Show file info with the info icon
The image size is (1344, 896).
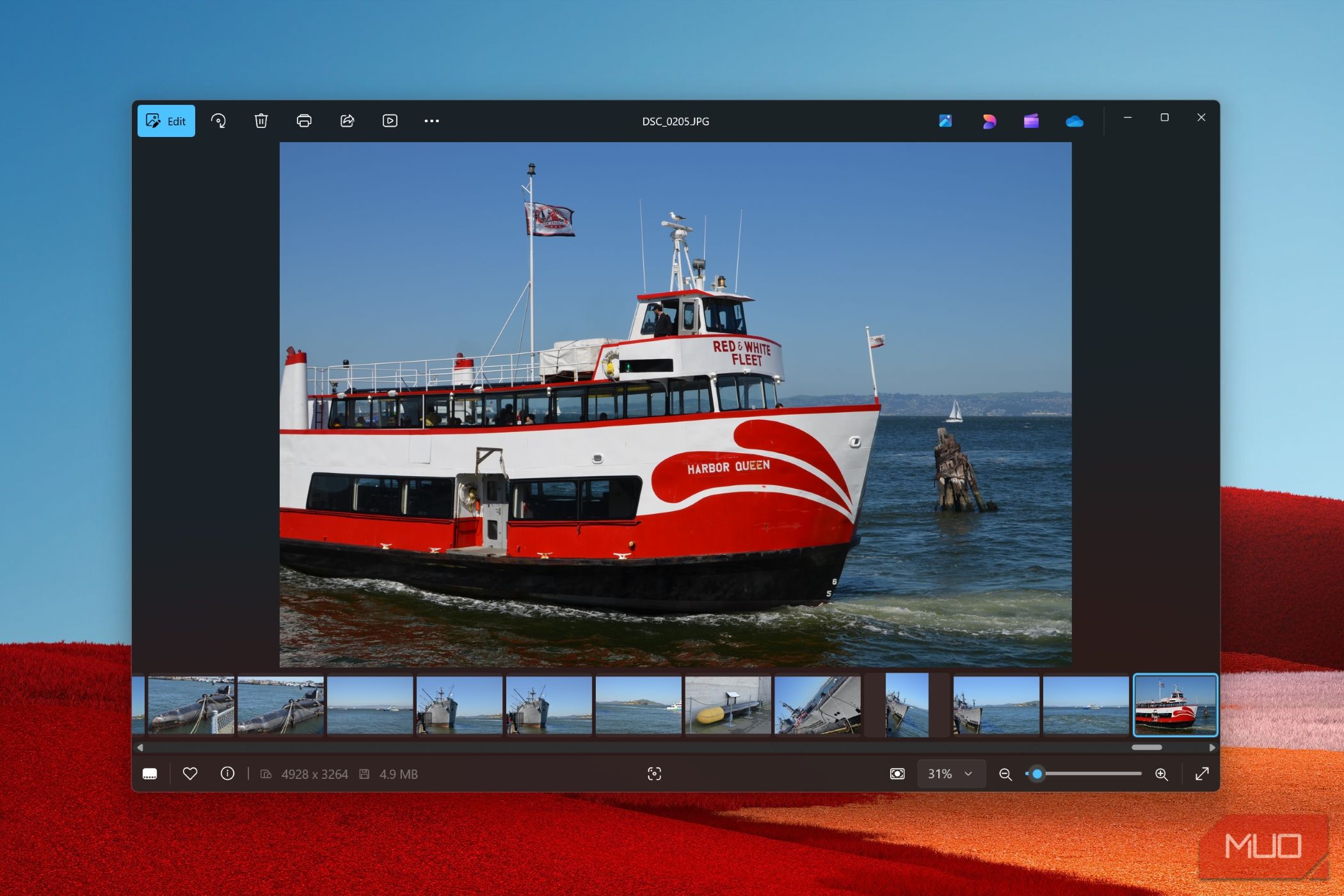227,774
